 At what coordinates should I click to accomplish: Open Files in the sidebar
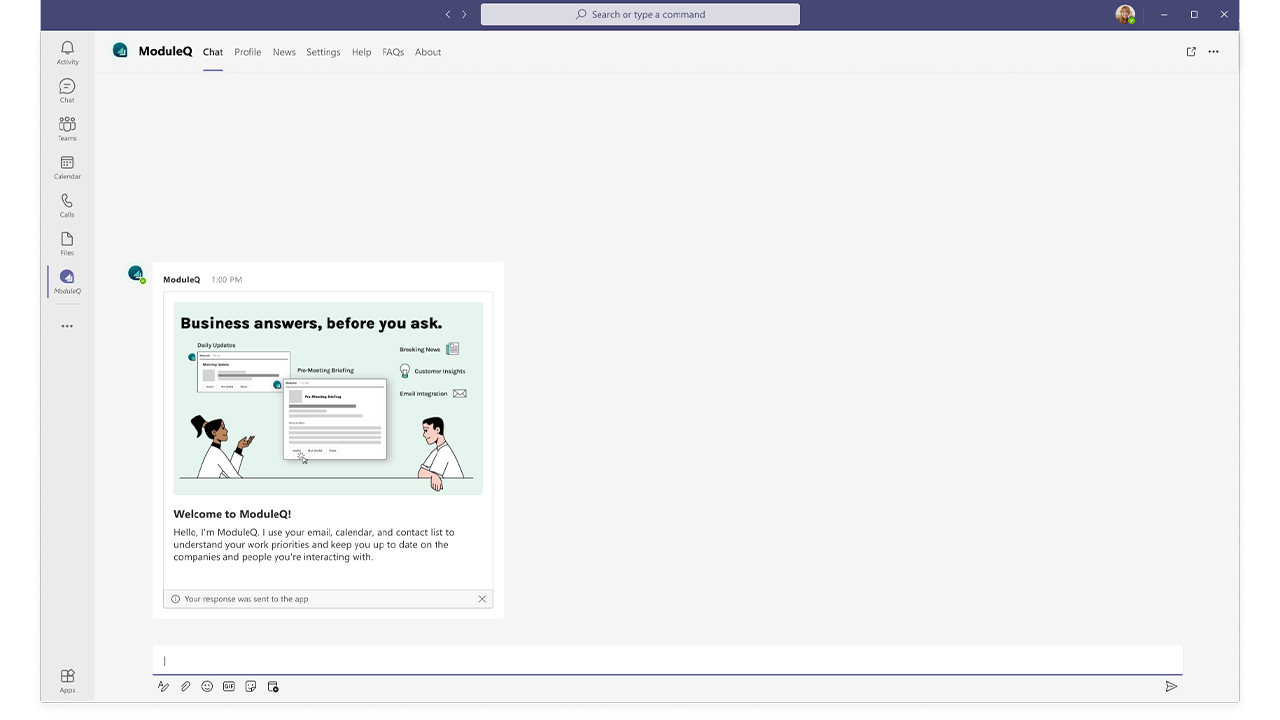(x=67, y=243)
